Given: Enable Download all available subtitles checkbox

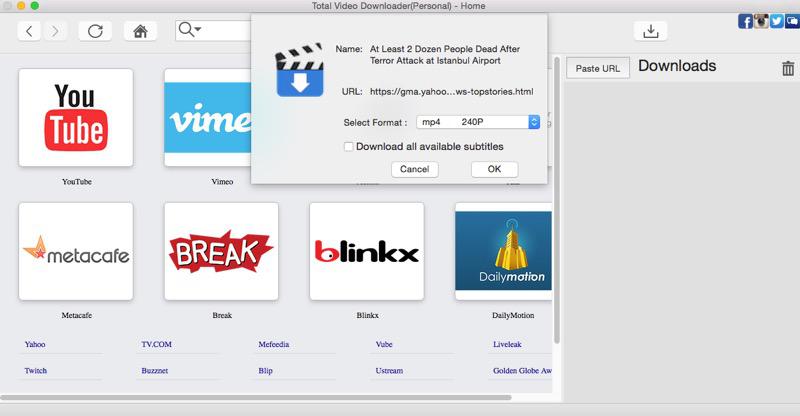Looking at the screenshot, I should click(348, 146).
